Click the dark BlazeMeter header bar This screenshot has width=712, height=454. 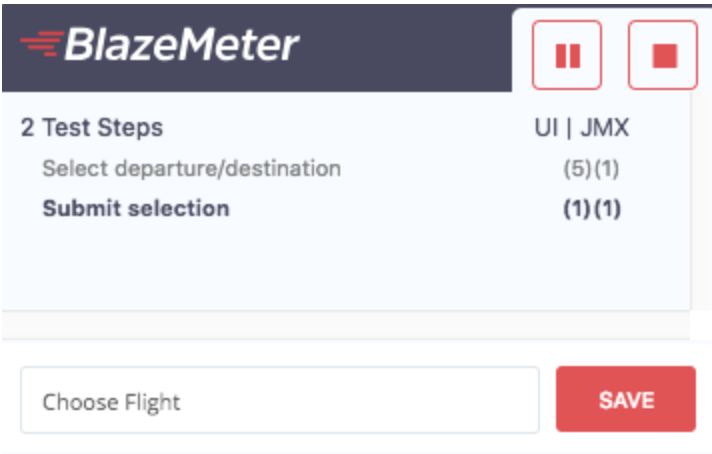pos(257,48)
